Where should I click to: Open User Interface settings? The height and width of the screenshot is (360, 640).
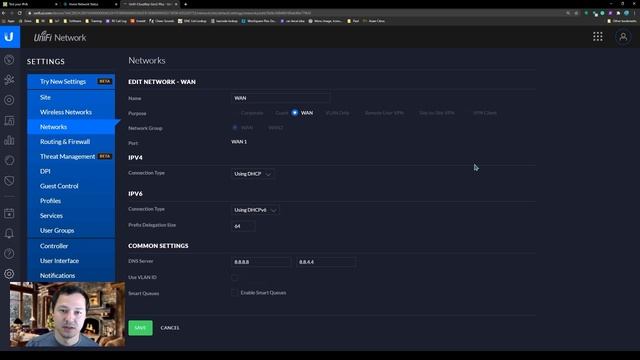point(71,261)
